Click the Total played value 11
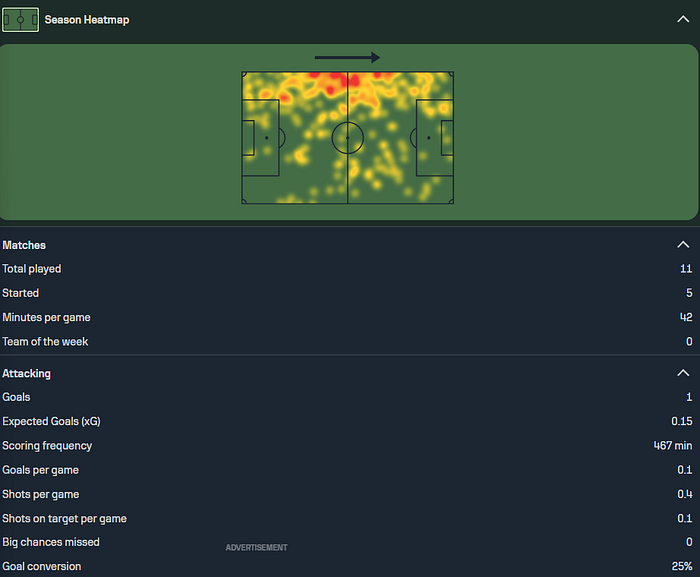The height and width of the screenshot is (577, 700). 686,269
